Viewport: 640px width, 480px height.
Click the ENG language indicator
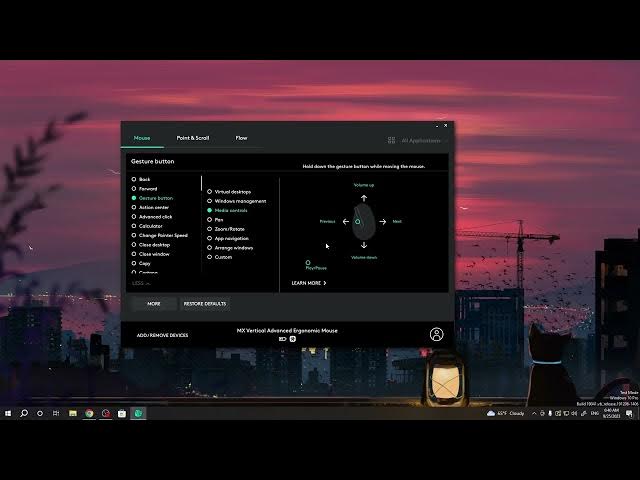click(595, 413)
